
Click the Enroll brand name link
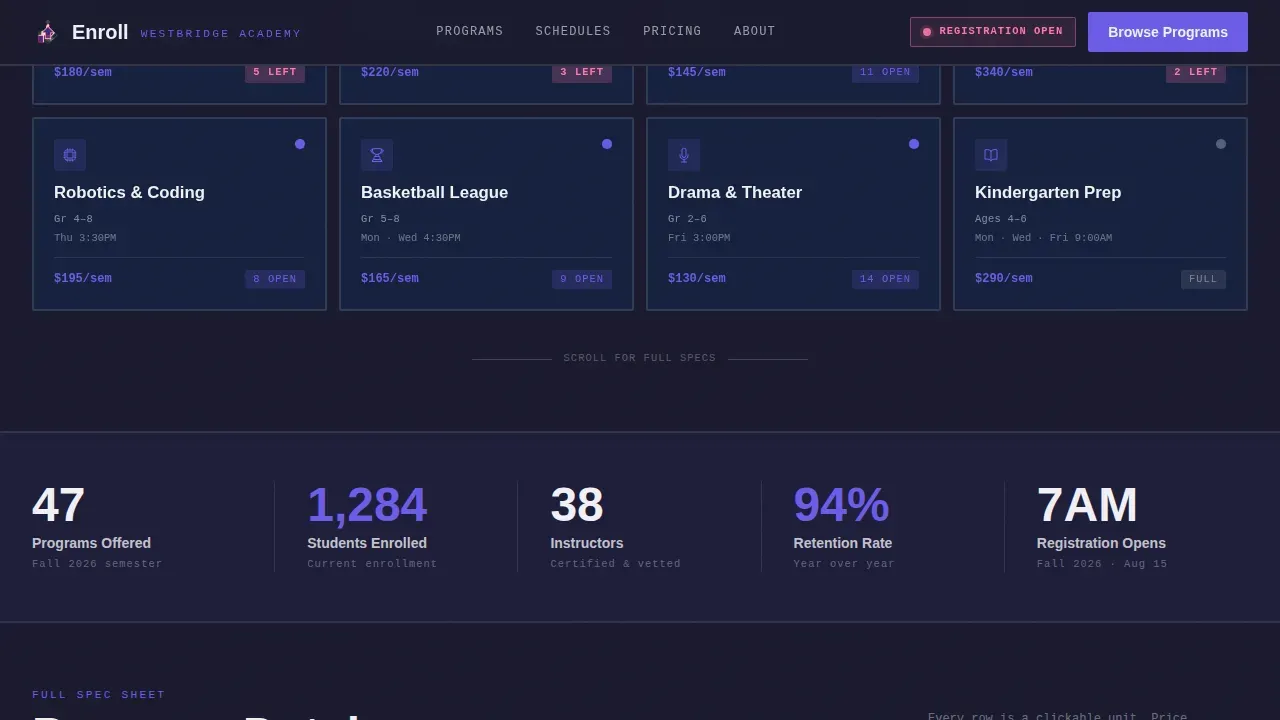100,32
